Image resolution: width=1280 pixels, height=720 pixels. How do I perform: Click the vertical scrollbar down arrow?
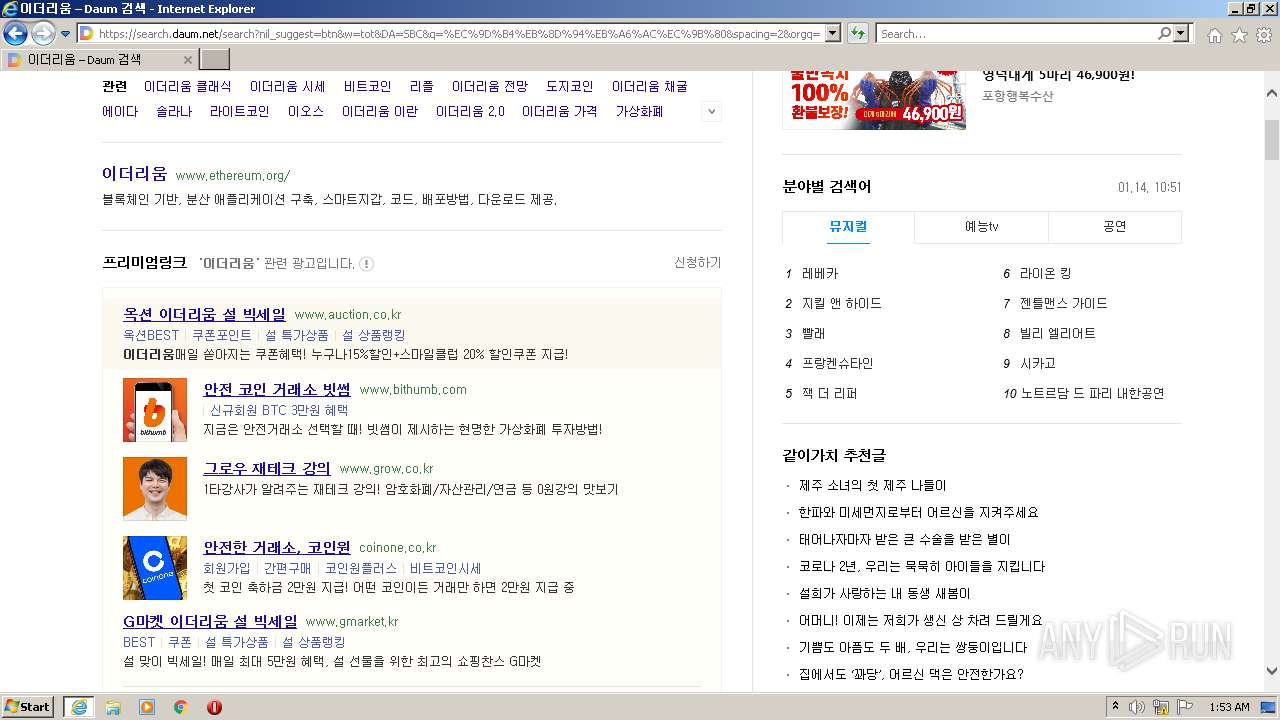tap(1272, 672)
